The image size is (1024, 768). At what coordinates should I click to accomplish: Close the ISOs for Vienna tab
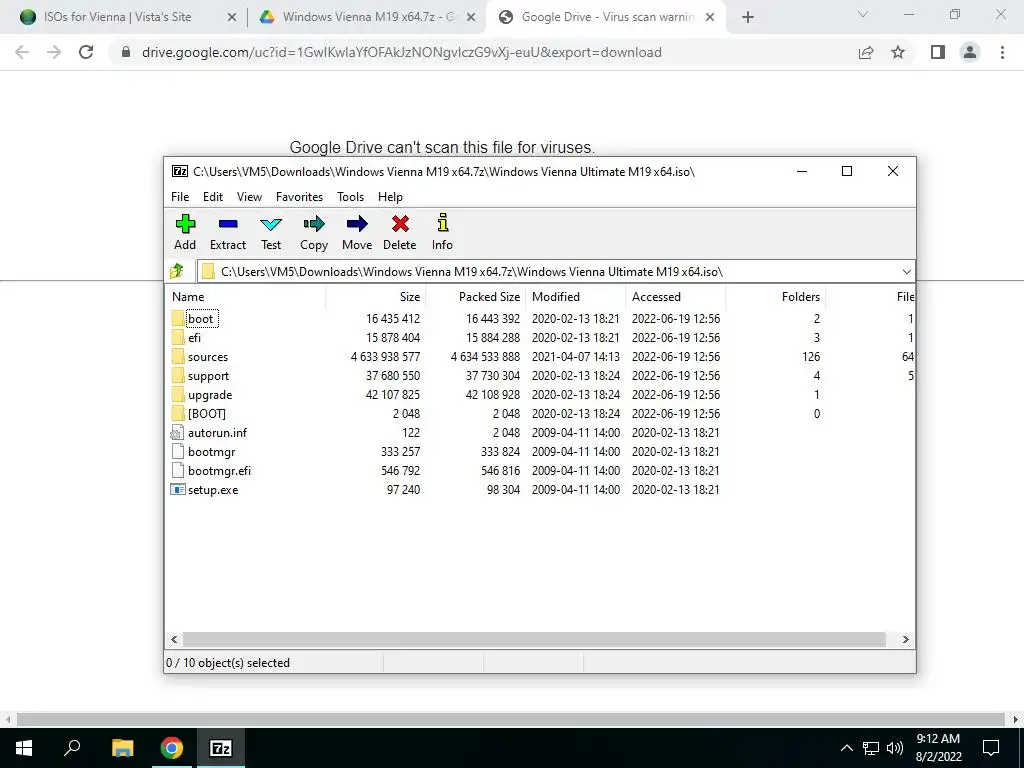coord(231,18)
